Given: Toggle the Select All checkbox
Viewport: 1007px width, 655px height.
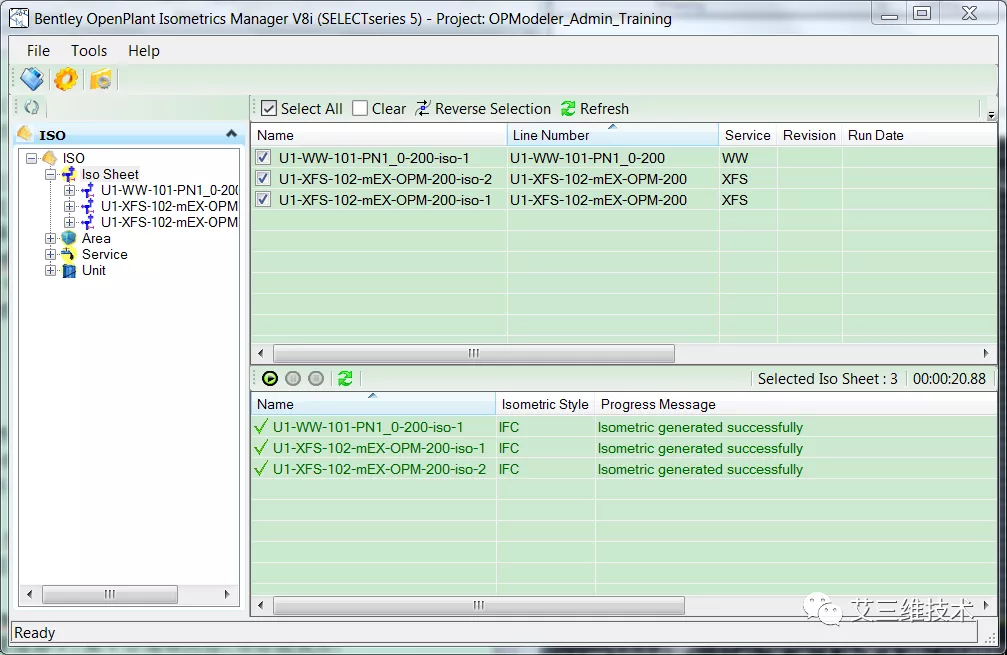Looking at the screenshot, I should pyautogui.click(x=269, y=108).
